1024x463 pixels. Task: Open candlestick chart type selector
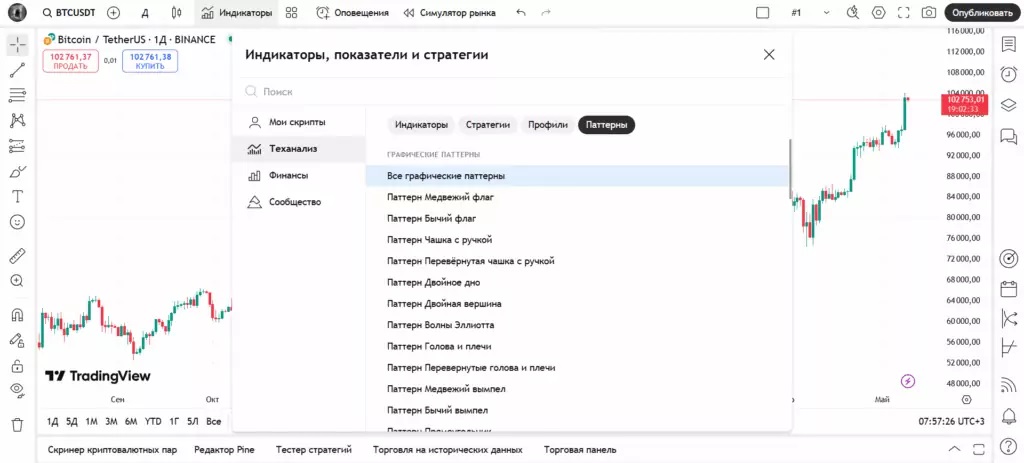(x=176, y=12)
